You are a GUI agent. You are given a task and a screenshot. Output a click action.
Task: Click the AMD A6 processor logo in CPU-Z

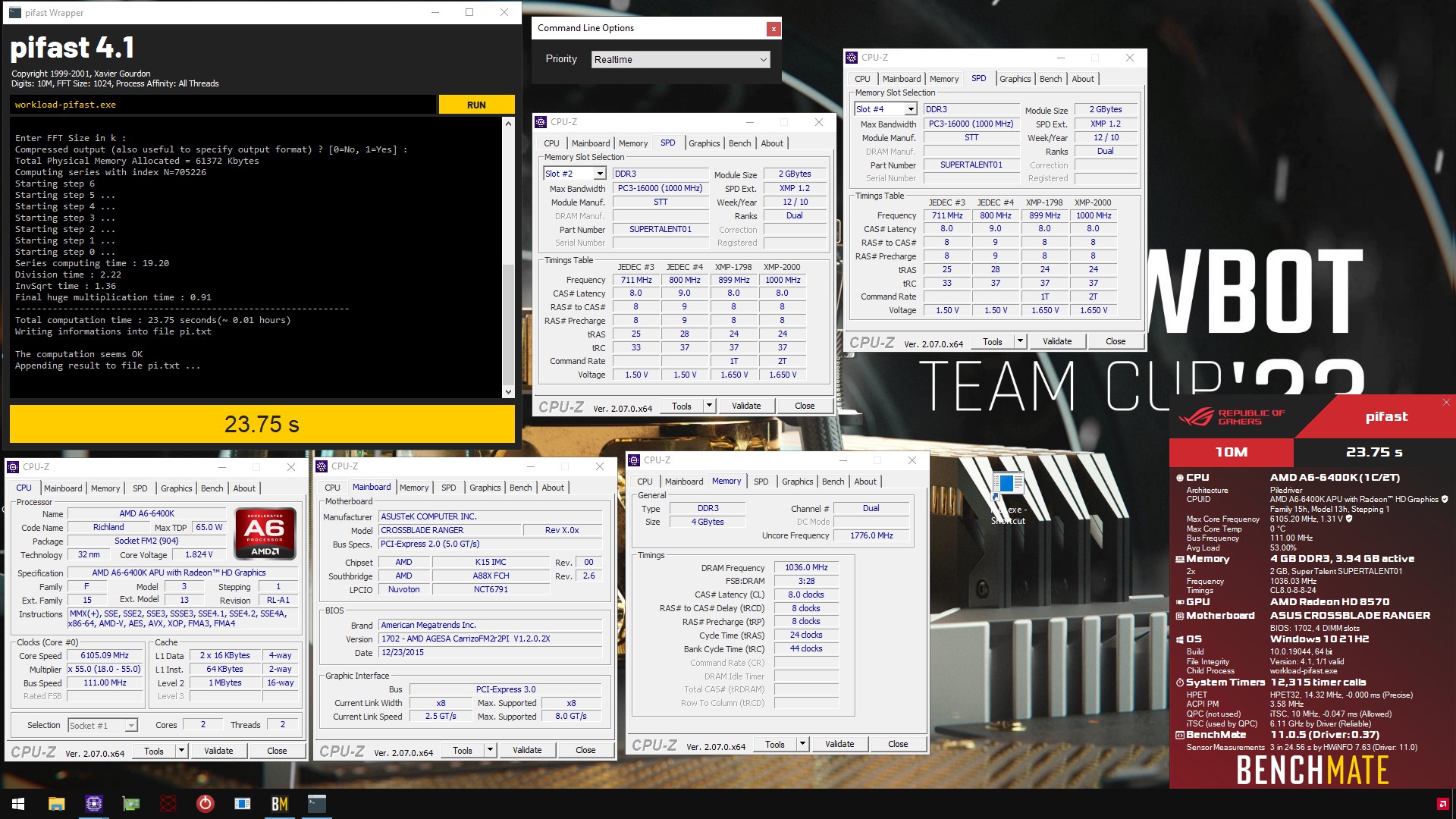[x=265, y=534]
